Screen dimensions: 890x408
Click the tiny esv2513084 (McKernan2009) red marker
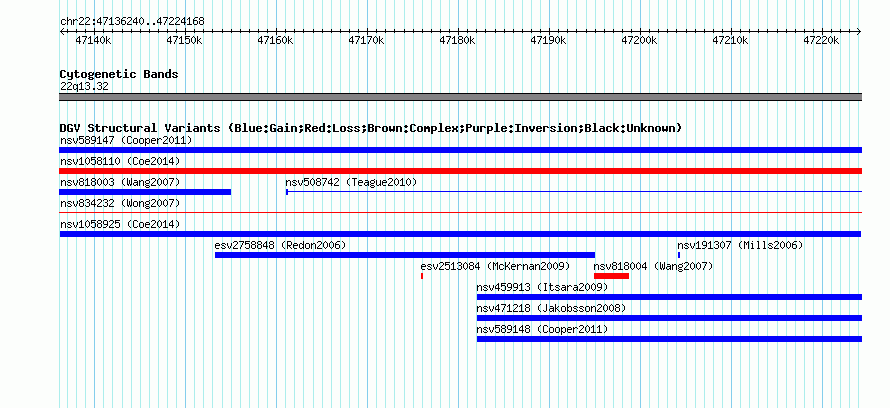(422, 276)
